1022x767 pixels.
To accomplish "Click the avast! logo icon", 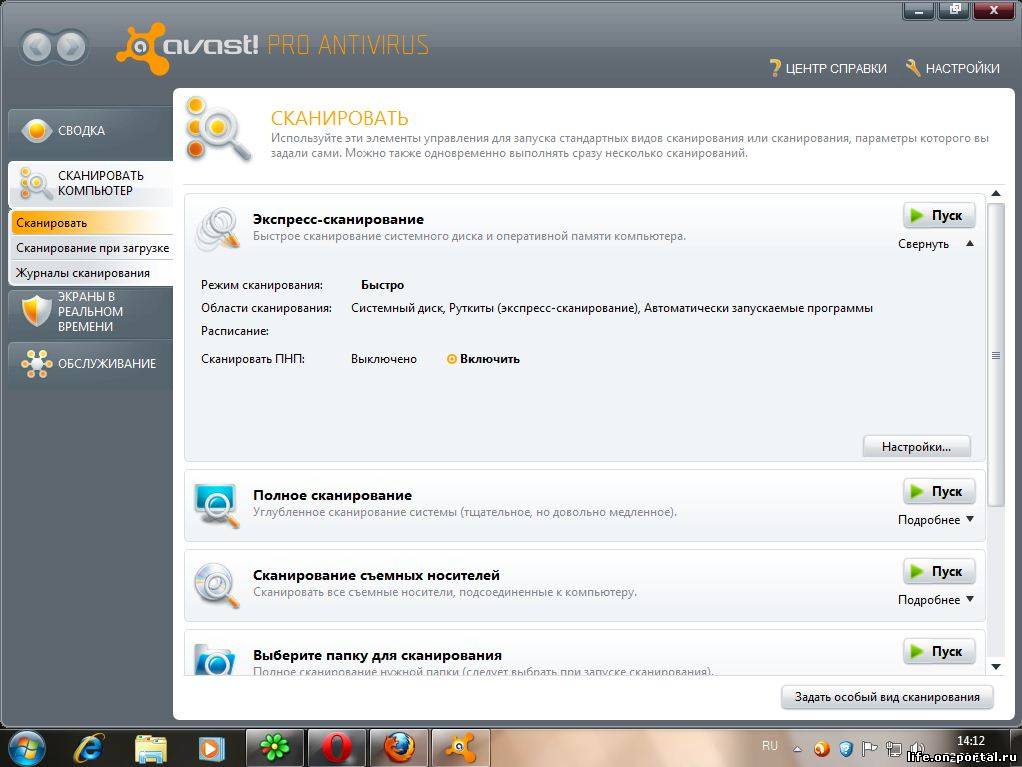I will click(143, 49).
